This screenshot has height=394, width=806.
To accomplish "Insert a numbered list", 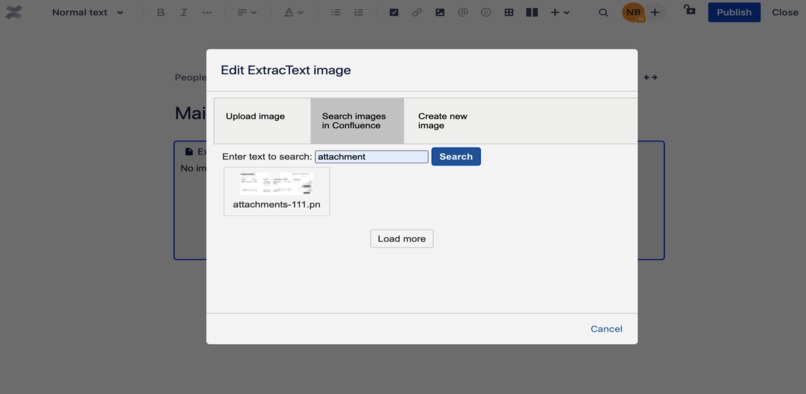I will point(359,12).
